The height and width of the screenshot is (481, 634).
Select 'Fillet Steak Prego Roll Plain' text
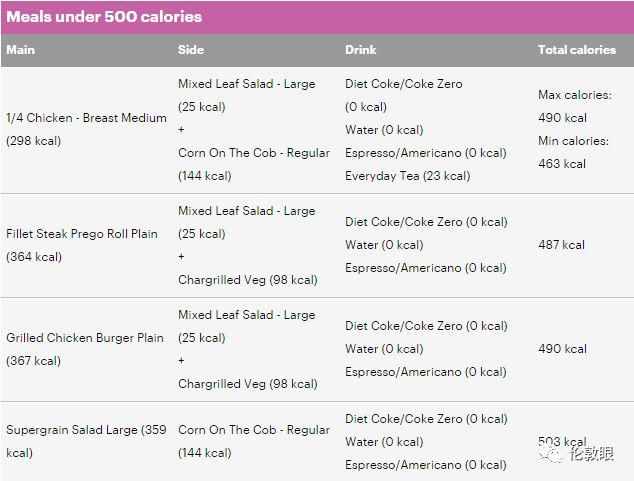[x=82, y=234]
